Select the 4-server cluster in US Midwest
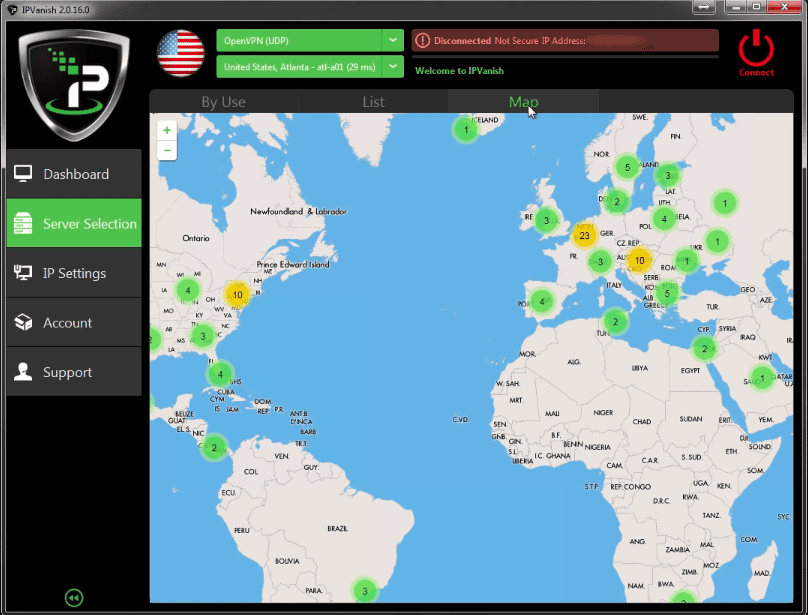Screen dimensions: 808x615 click(x=188, y=290)
